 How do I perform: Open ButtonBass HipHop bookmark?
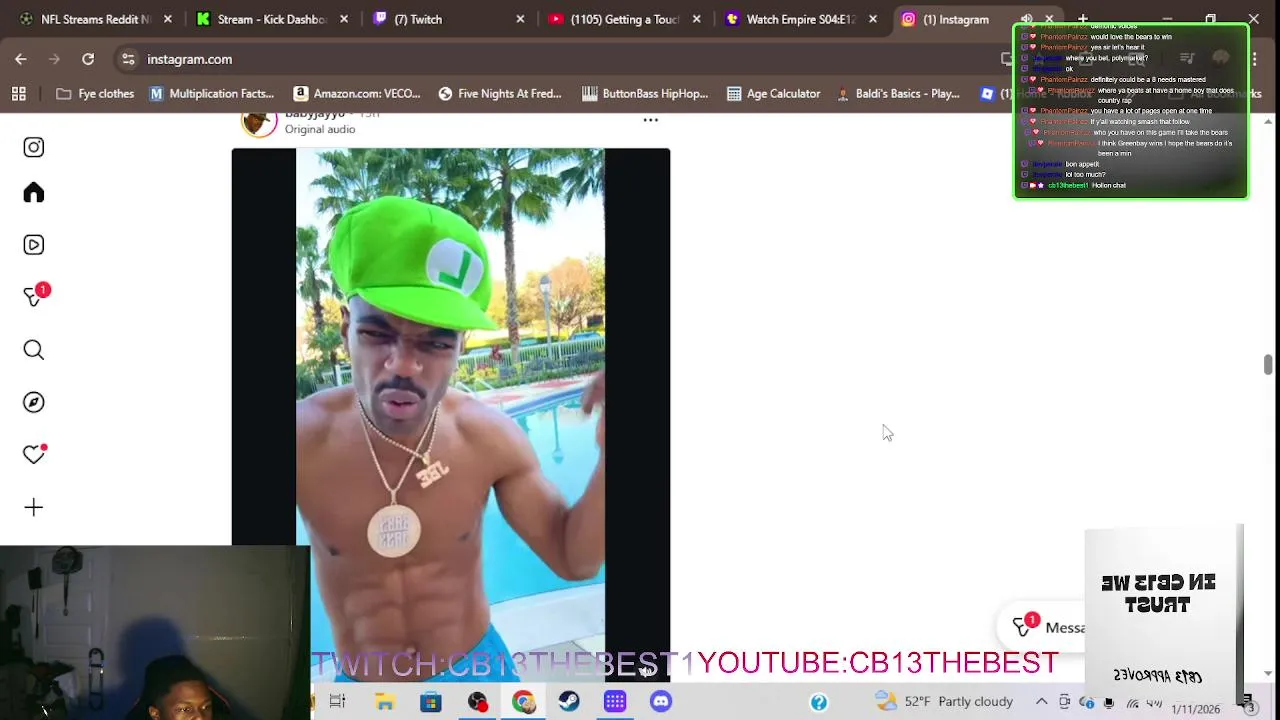(x=645, y=94)
